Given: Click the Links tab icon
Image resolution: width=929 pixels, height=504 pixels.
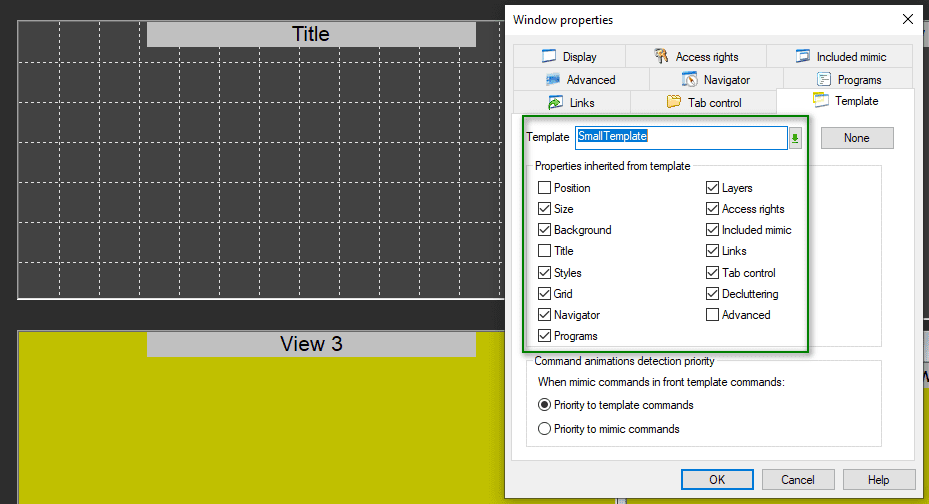Looking at the screenshot, I should (x=555, y=102).
